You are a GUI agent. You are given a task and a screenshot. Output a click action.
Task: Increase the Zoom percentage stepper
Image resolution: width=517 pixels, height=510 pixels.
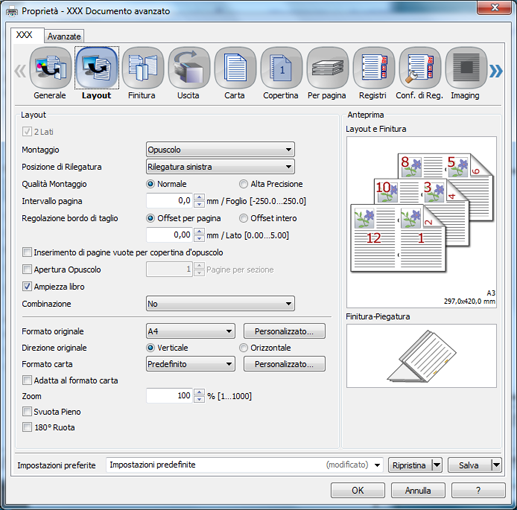pyautogui.click(x=199, y=393)
